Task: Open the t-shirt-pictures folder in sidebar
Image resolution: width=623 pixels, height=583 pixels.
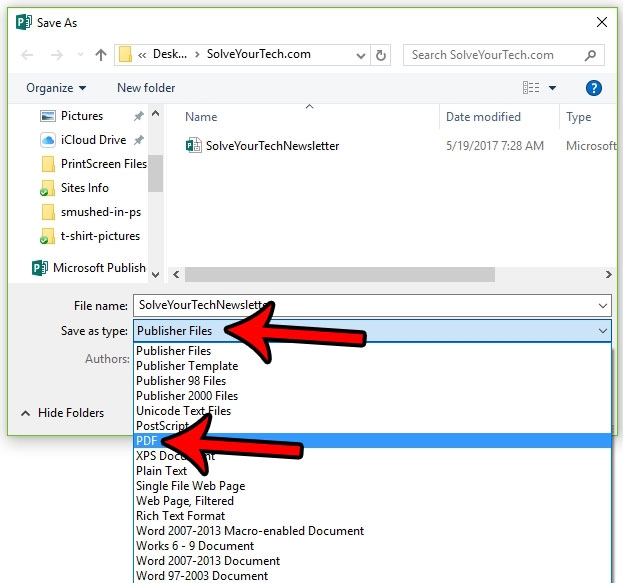Action: click(100, 236)
